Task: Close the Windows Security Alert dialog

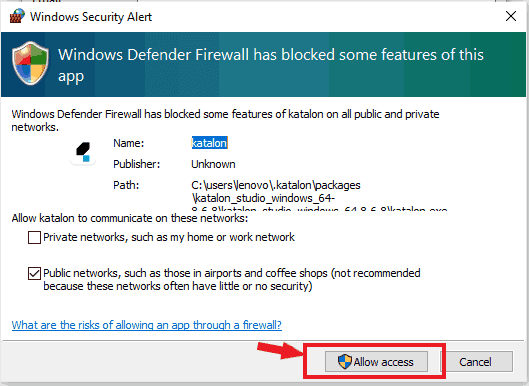Action: click(511, 16)
